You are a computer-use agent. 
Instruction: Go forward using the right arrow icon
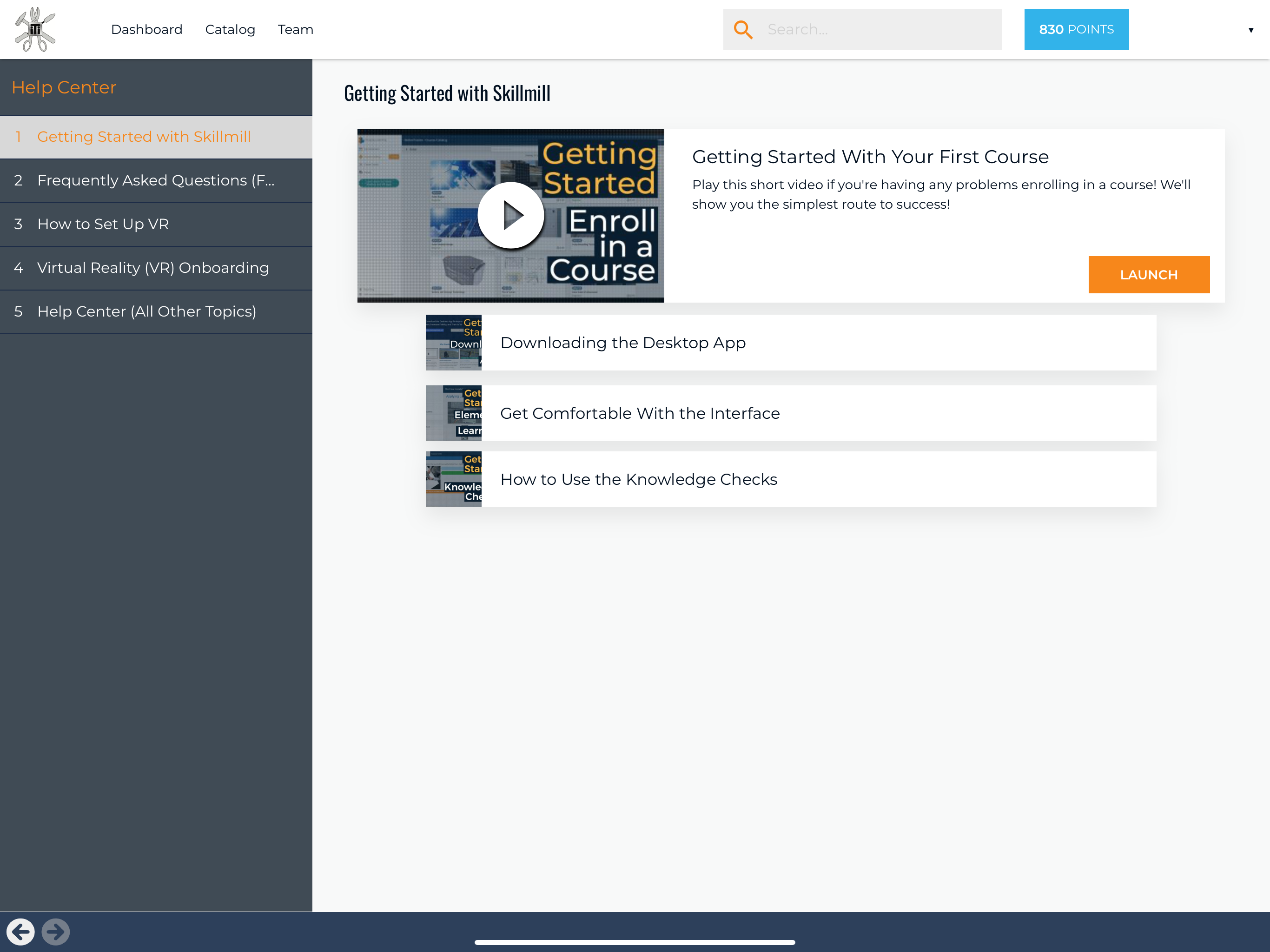pos(56,932)
